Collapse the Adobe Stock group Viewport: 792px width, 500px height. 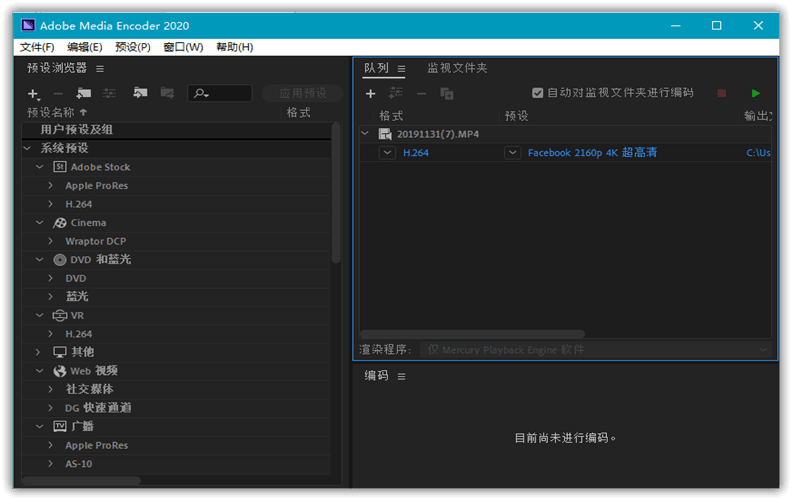(40, 167)
